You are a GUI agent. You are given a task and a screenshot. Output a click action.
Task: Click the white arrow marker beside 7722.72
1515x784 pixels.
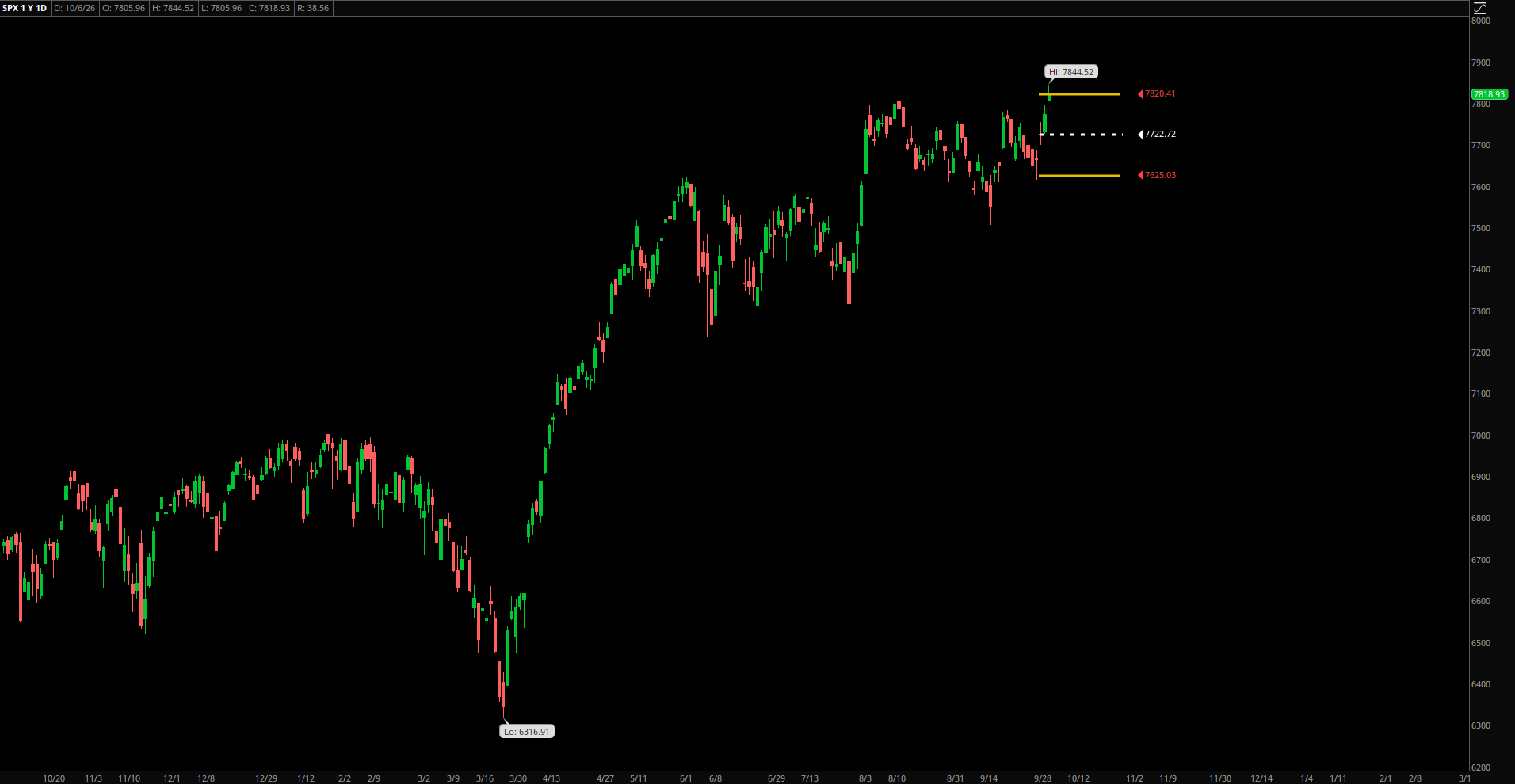1141,135
